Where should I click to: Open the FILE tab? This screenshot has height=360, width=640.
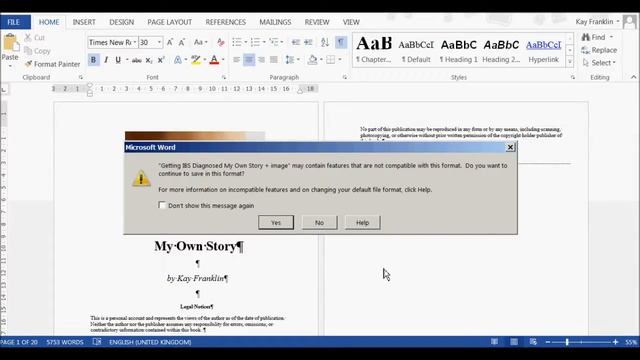click(x=13, y=22)
